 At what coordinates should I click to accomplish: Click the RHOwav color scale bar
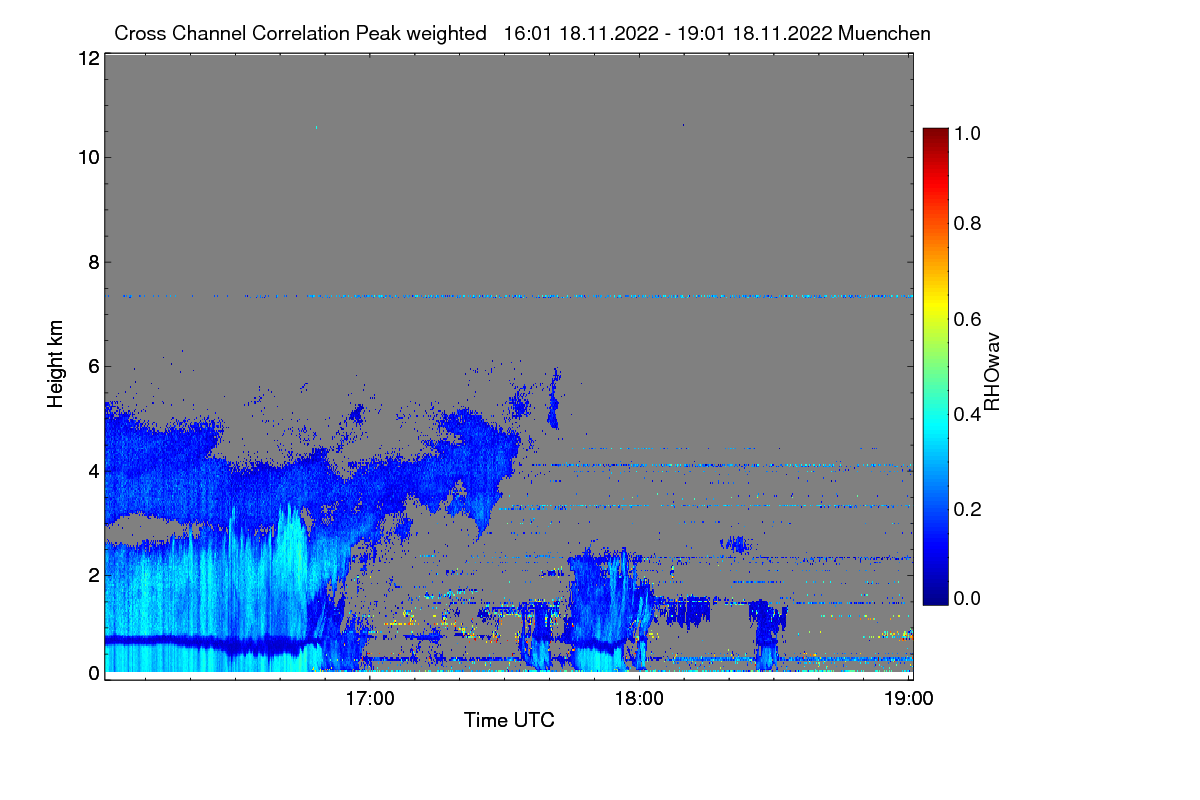tap(935, 366)
